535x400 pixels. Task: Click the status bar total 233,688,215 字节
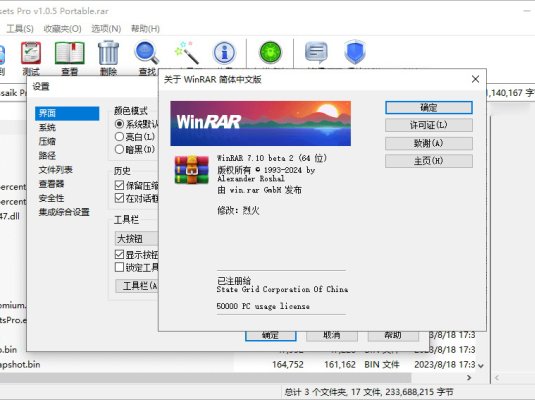tap(369, 392)
